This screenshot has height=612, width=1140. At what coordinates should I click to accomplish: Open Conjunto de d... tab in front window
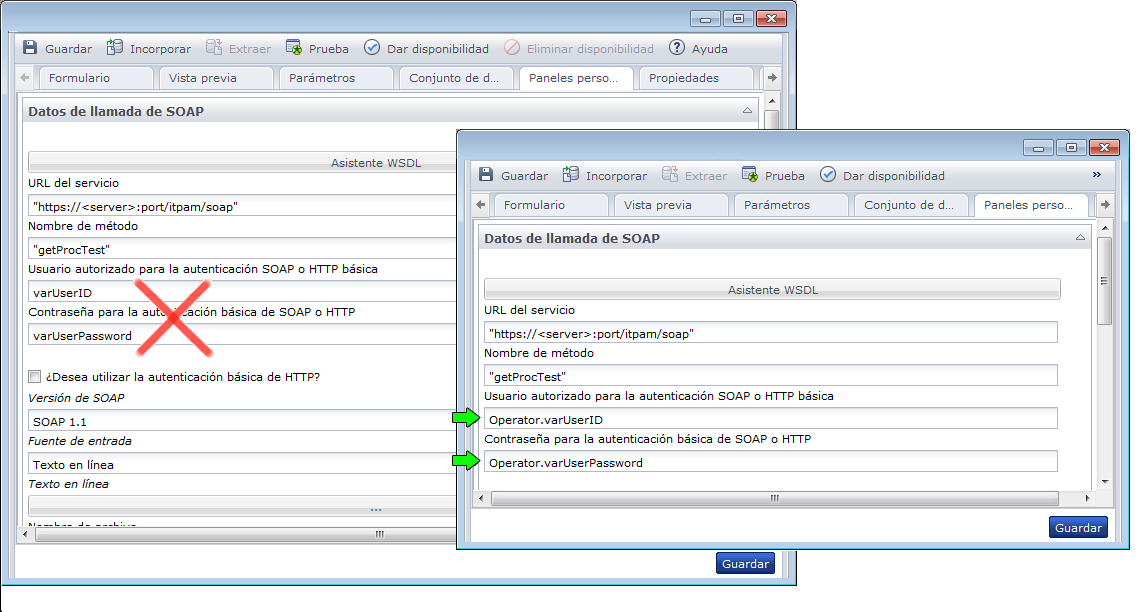[x=911, y=205]
